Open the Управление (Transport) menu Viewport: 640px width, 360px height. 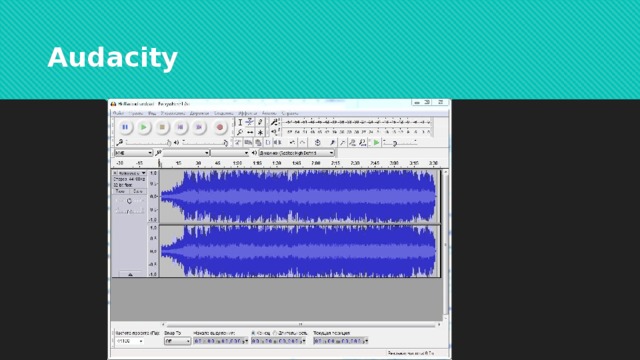(x=173, y=113)
